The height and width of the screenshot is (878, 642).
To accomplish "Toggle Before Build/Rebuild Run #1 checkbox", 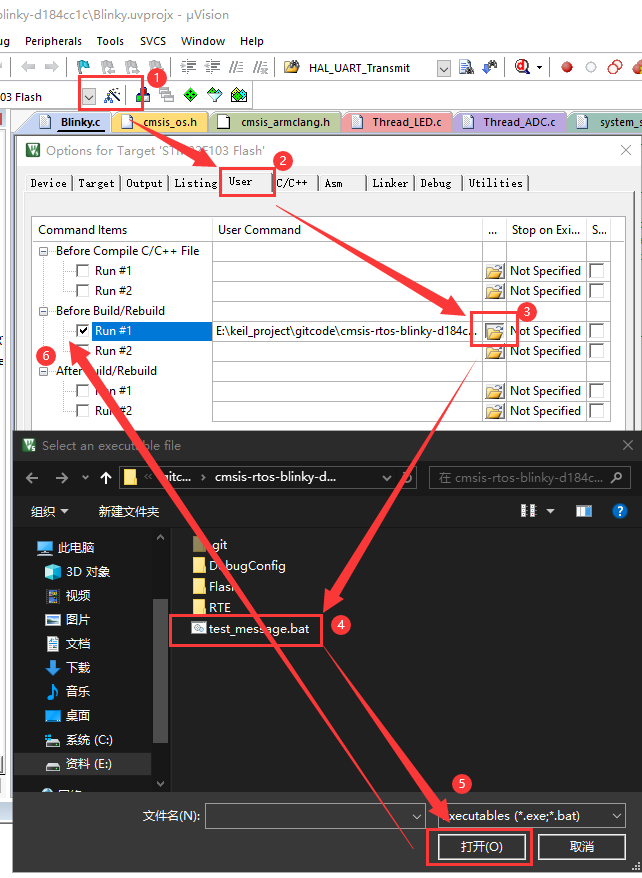I will pos(83,331).
